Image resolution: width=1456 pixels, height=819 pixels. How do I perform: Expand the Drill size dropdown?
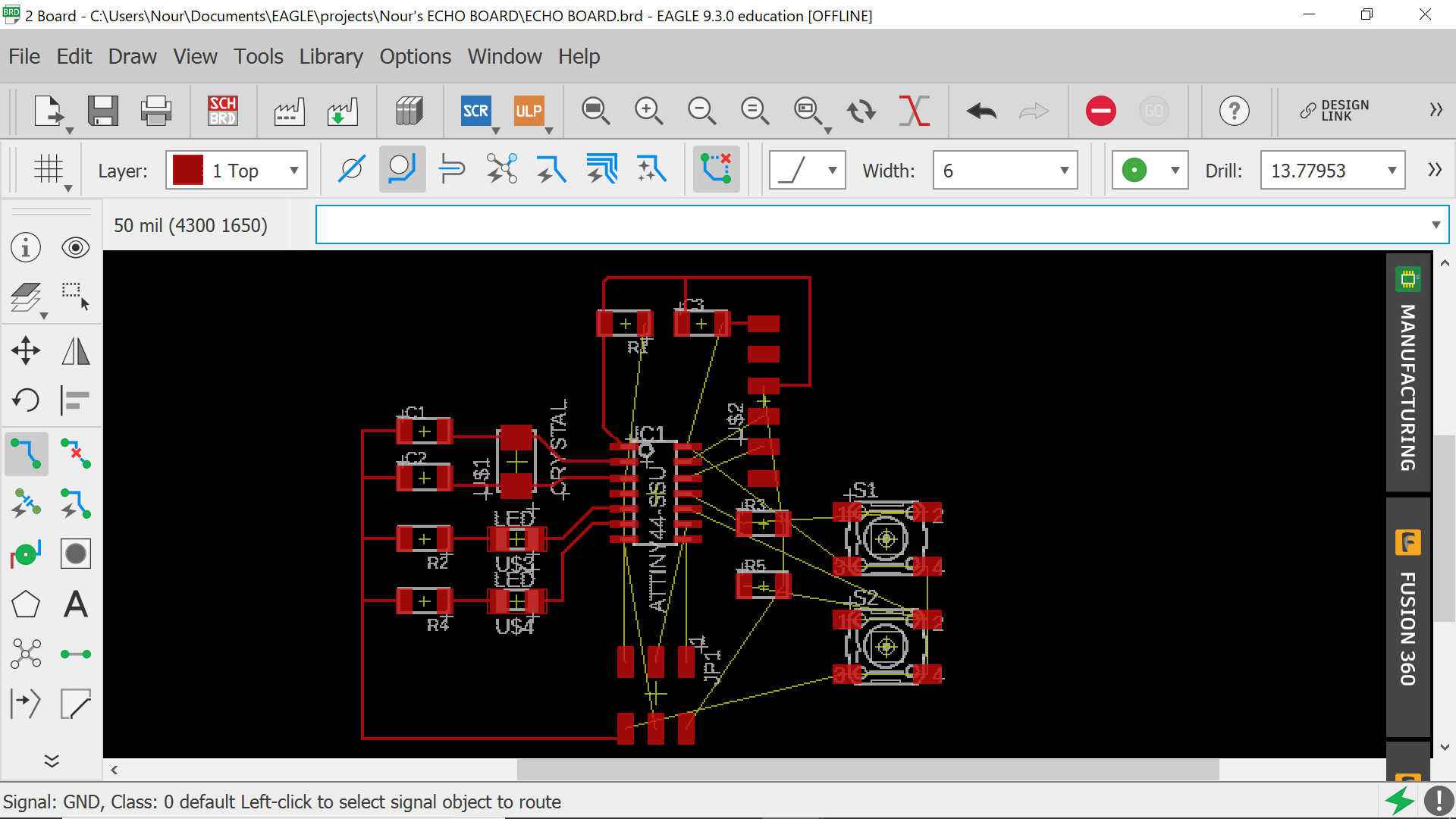coord(1392,171)
